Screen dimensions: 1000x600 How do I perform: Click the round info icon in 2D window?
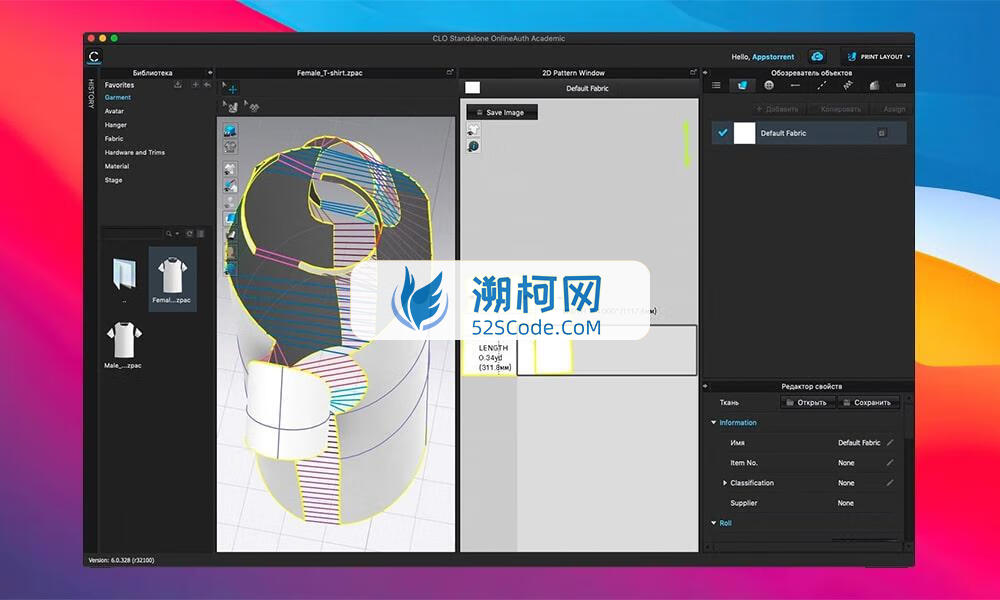point(473,146)
